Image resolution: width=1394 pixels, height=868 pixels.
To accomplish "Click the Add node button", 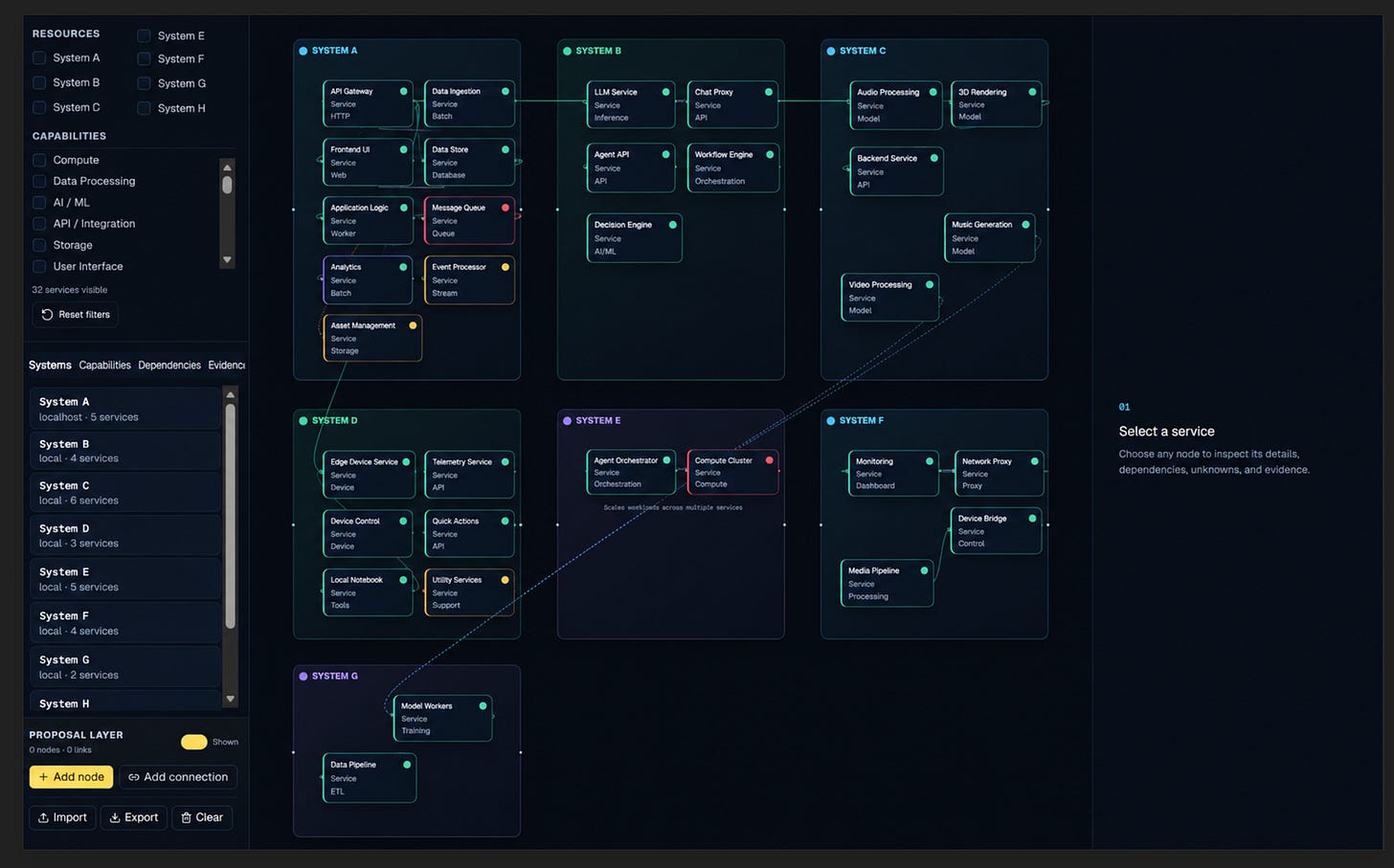I will click(x=71, y=777).
